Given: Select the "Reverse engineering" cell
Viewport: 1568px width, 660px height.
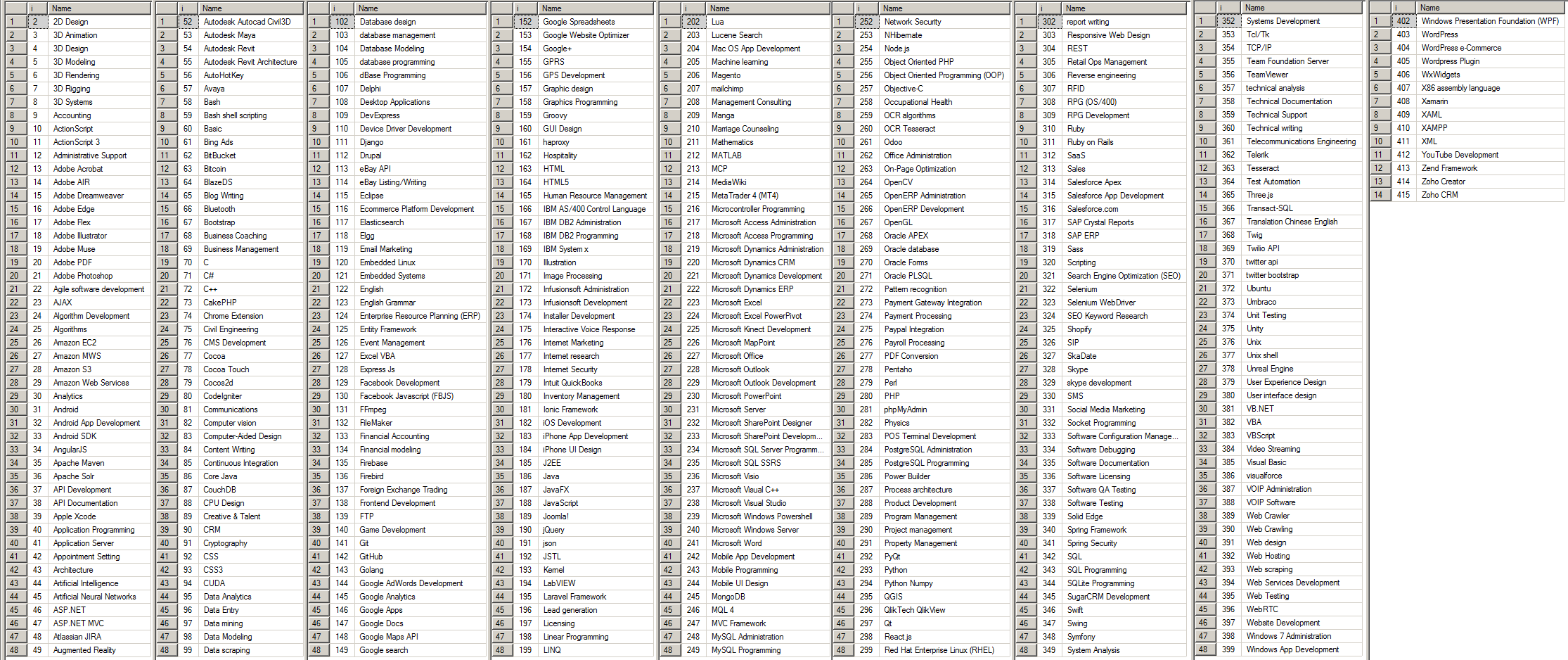Looking at the screenshot, I should 1125,75.
